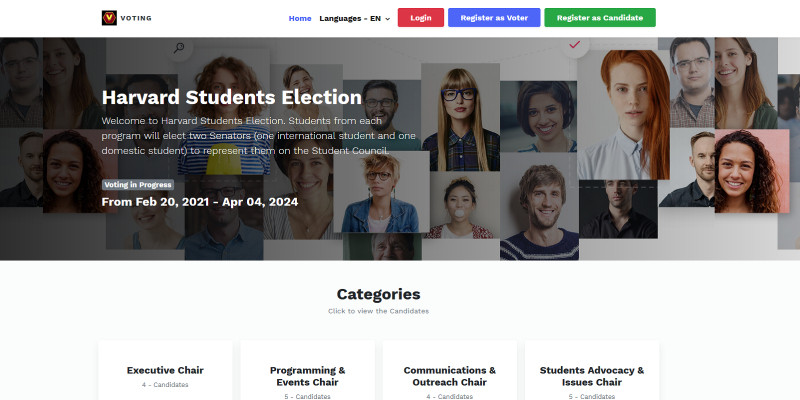The image size is (800, 400).
Task: Click the magnifier search icon in banner
Action: point(179,47)
